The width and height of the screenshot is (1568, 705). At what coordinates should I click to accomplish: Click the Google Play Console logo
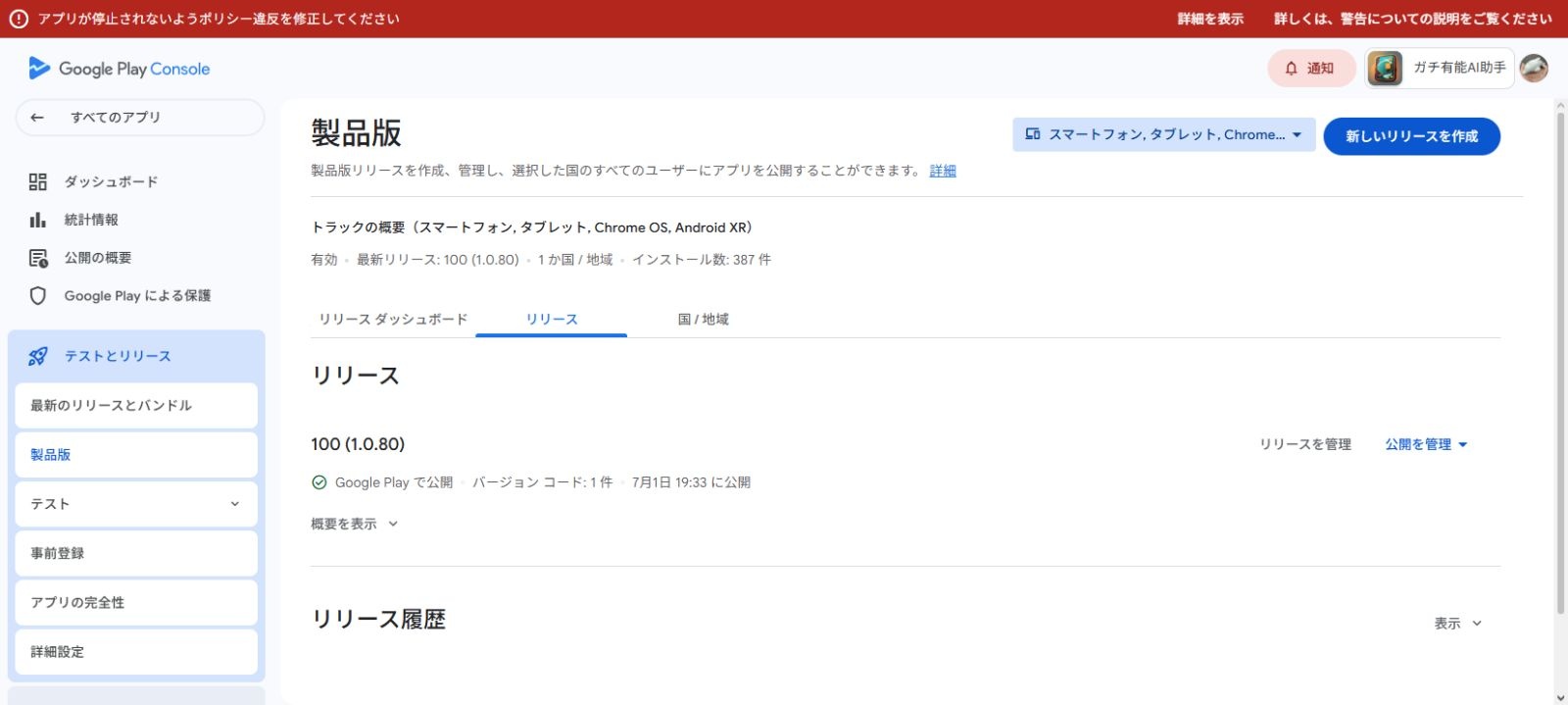point(119,69)
